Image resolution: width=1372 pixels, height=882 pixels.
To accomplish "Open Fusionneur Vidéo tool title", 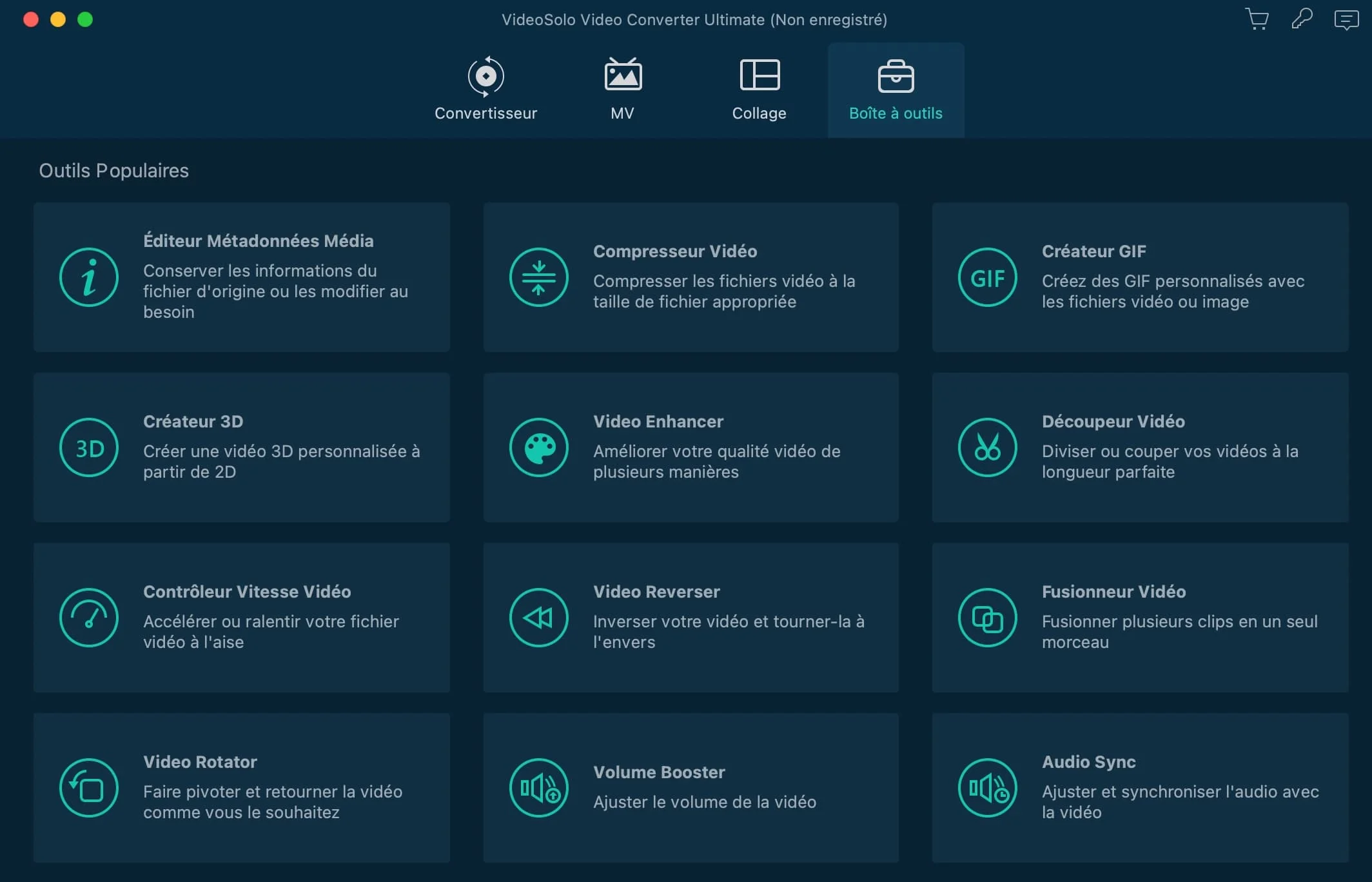I will tap(1113, 592).
